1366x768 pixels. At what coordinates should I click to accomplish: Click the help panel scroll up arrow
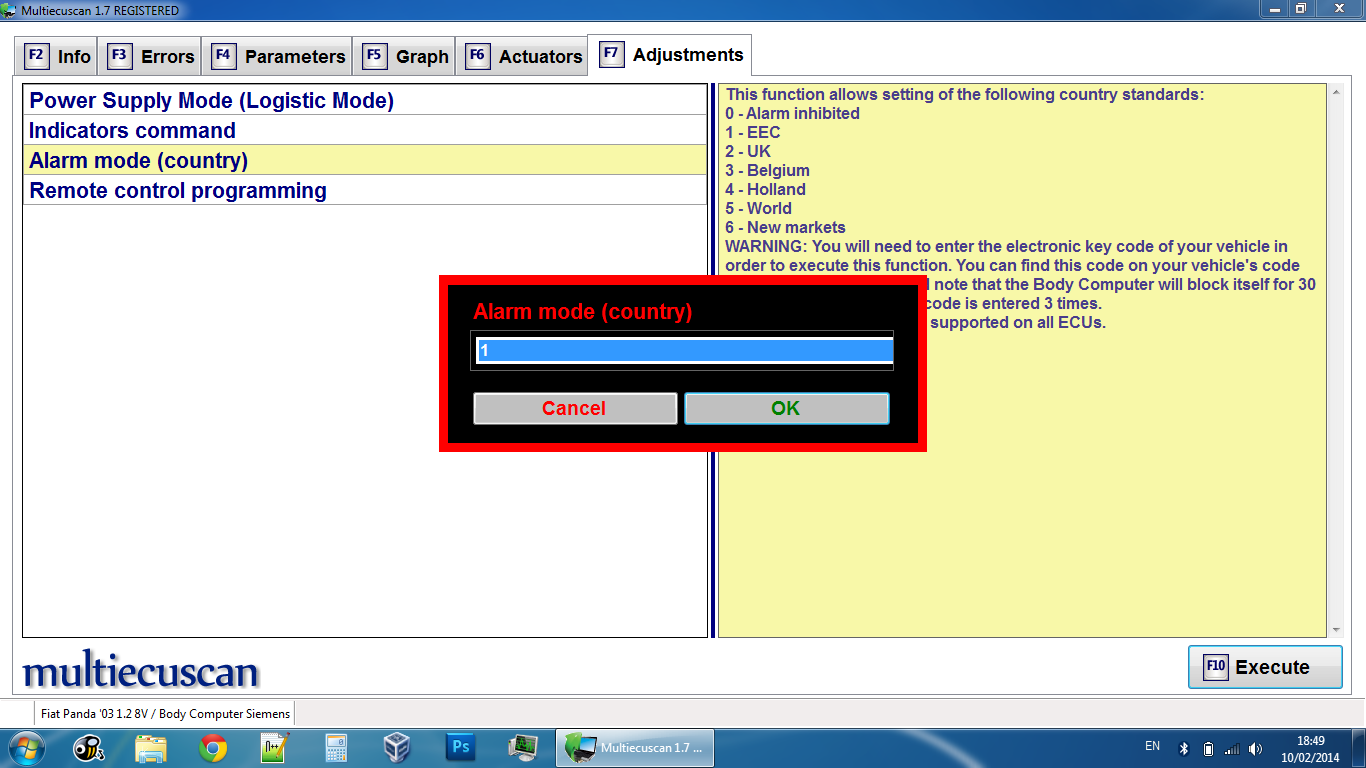(x=1336, y=92)
